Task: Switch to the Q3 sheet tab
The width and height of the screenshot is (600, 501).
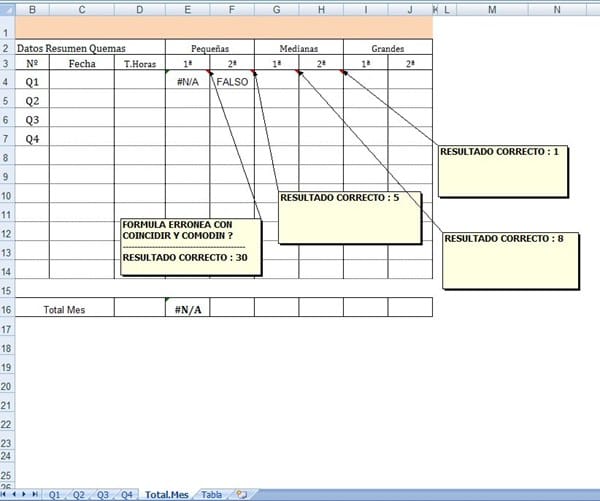Action: [x=103, y=495]
